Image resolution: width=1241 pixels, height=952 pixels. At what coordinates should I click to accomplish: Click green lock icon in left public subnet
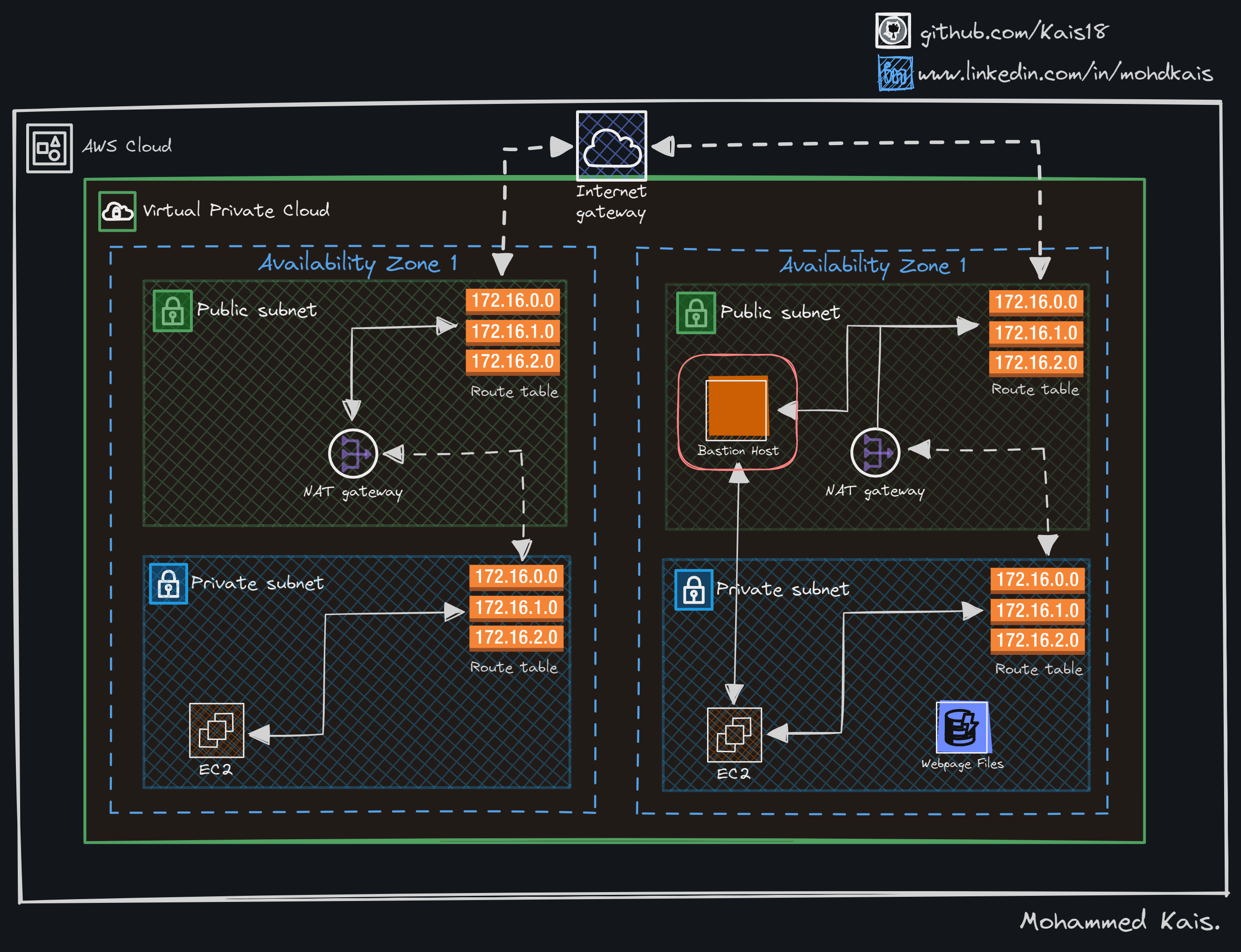[x=173, y=310]
